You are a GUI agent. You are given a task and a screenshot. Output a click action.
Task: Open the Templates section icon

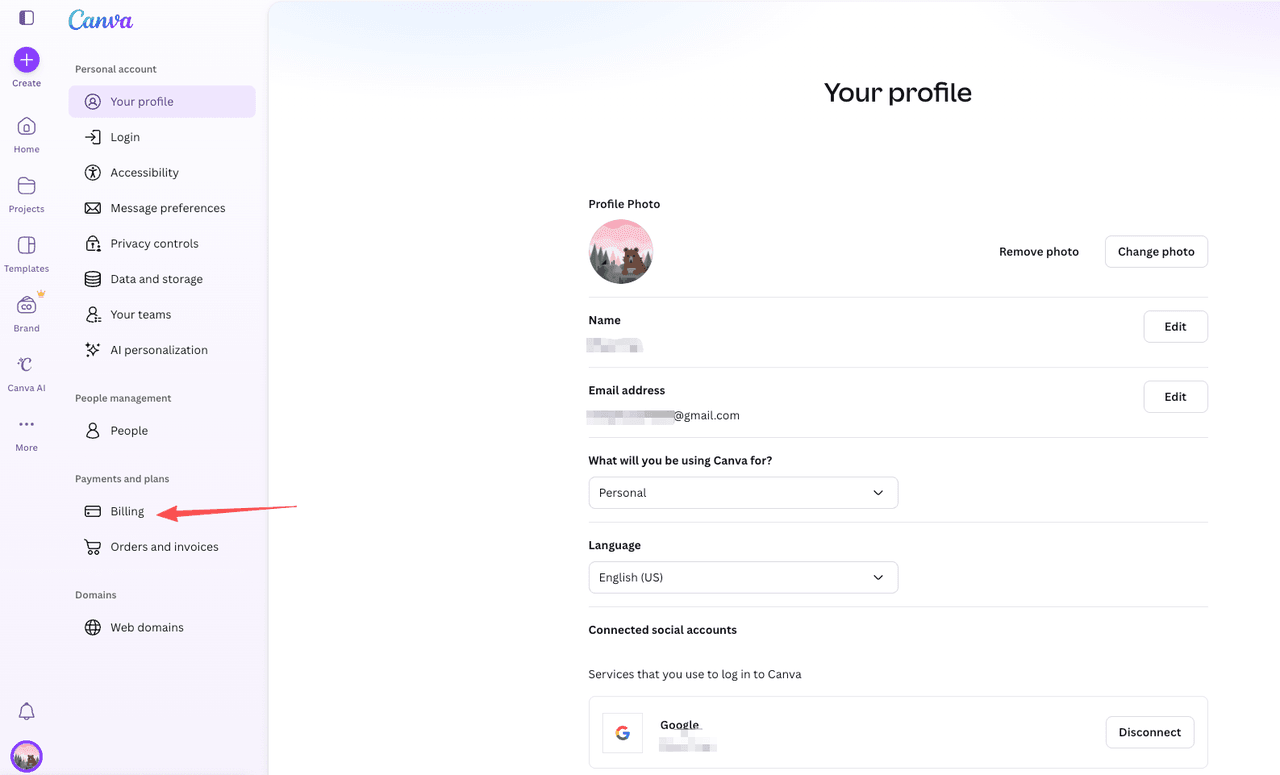tap(25, 247)
